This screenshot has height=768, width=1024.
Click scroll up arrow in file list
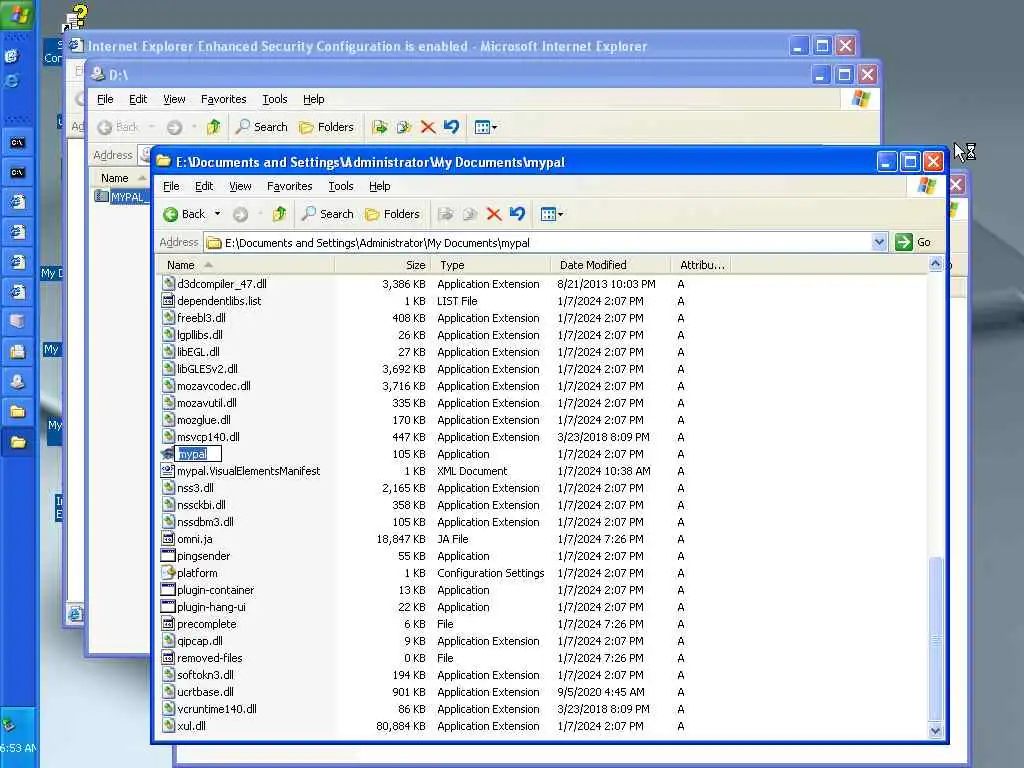[935, 264]
